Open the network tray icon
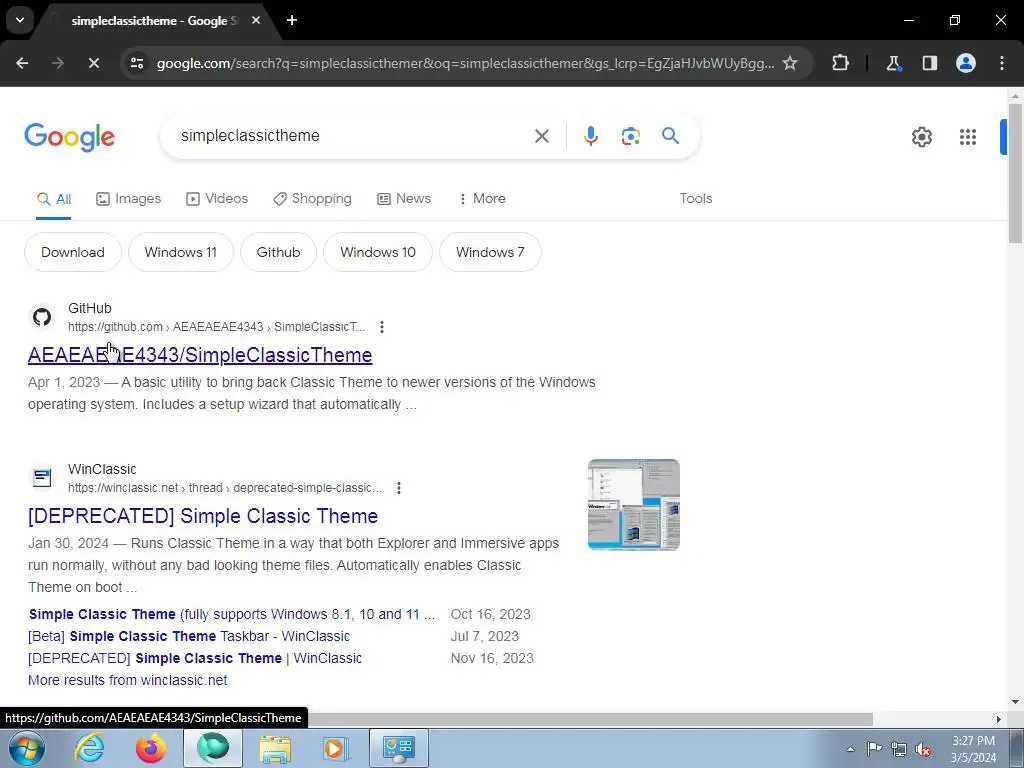 [899, 749]
